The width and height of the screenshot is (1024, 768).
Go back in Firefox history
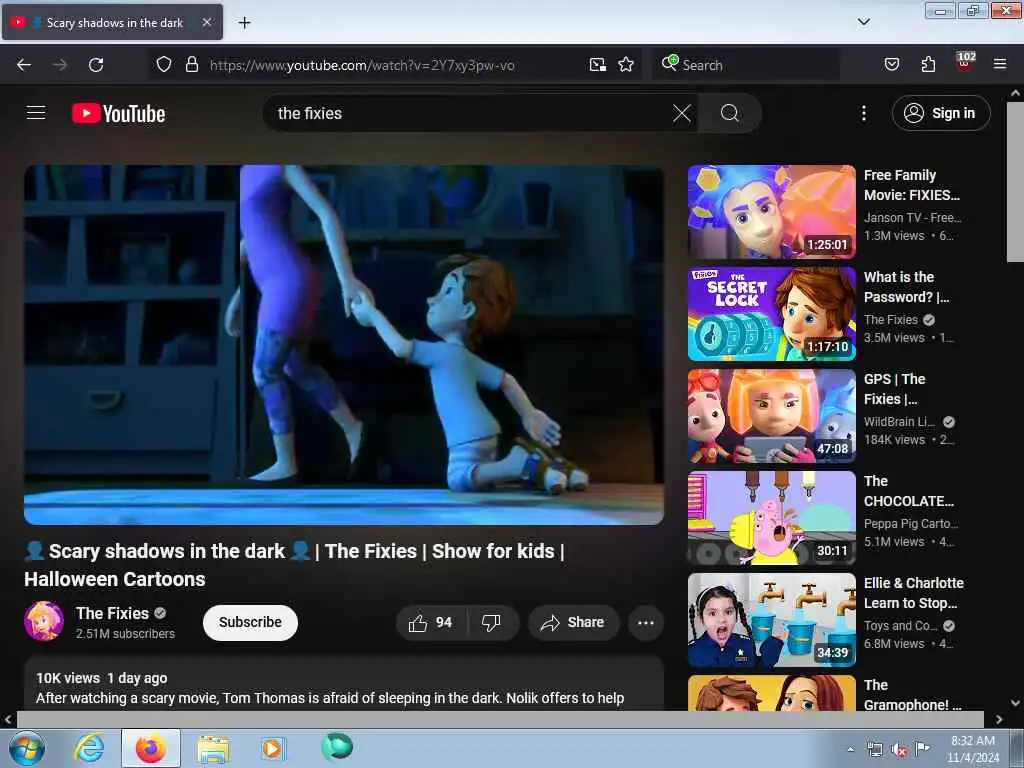pyautogui.click(x=24, y=65)
